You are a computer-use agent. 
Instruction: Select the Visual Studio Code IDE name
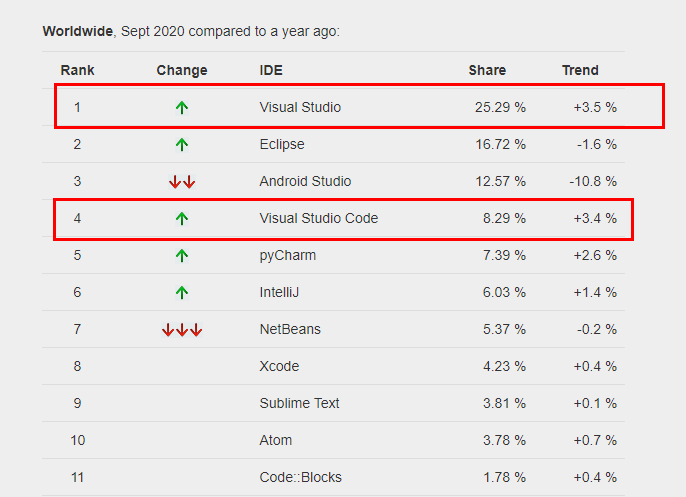tap(318, 218)
